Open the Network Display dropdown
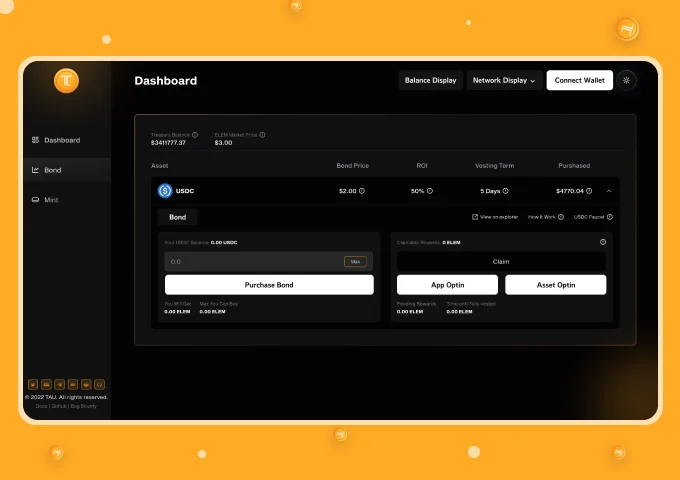This screenshot has width=680, height=480. click(x=504, y=80)
